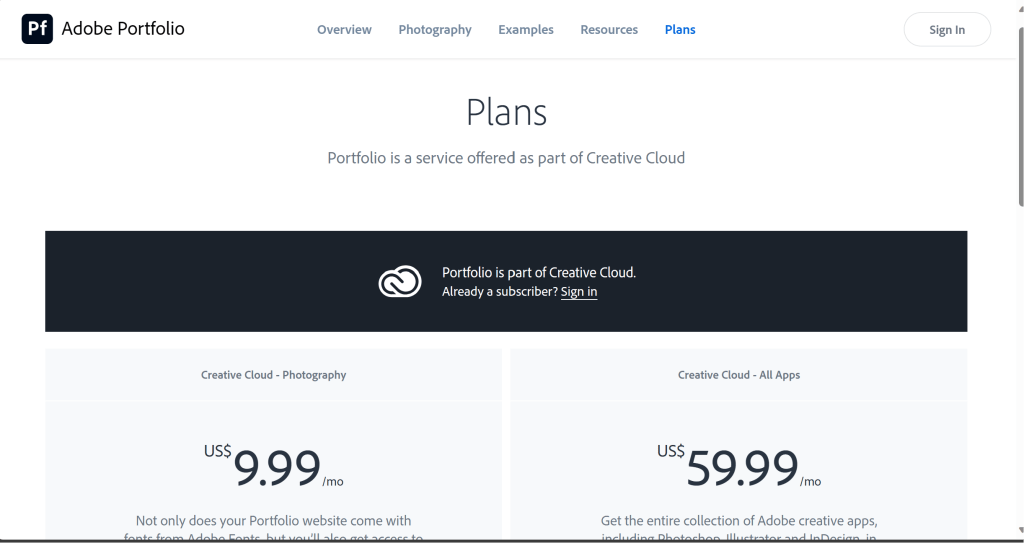Screen dimensions: 1024x543
Task: Select the Creative Cloud - Photography plan header
Action: point(273,375)
